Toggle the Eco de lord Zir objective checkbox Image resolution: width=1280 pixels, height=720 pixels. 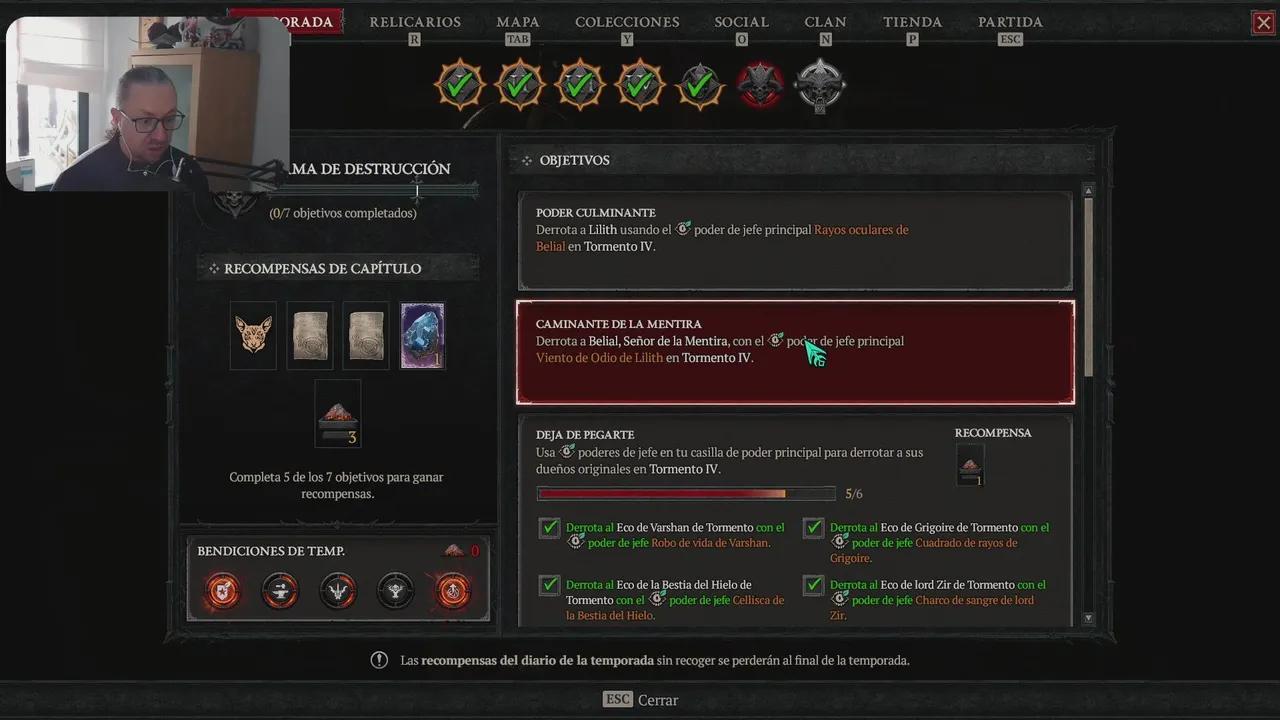[814, 584]
